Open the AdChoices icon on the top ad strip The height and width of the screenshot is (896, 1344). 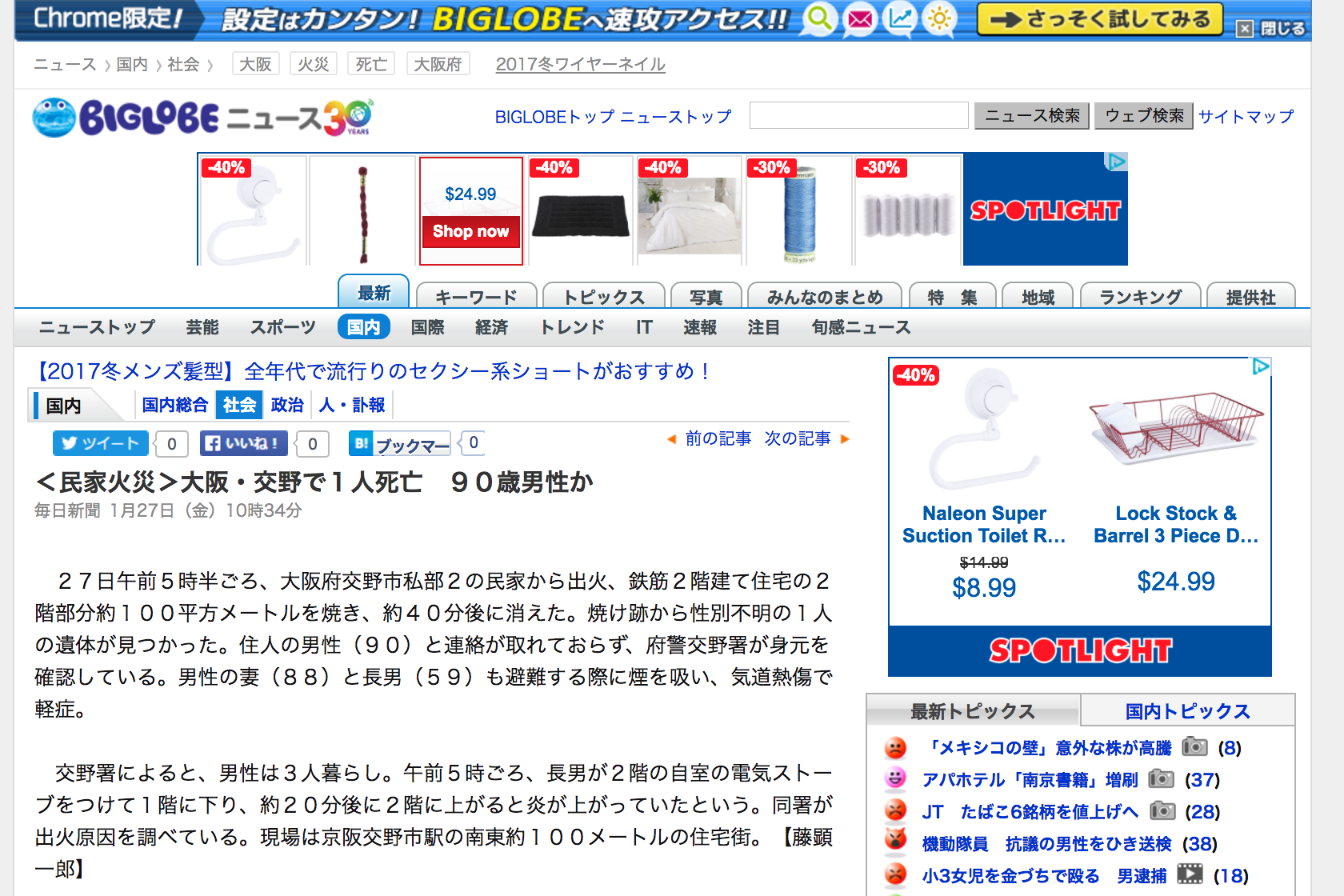(1115, 162)
